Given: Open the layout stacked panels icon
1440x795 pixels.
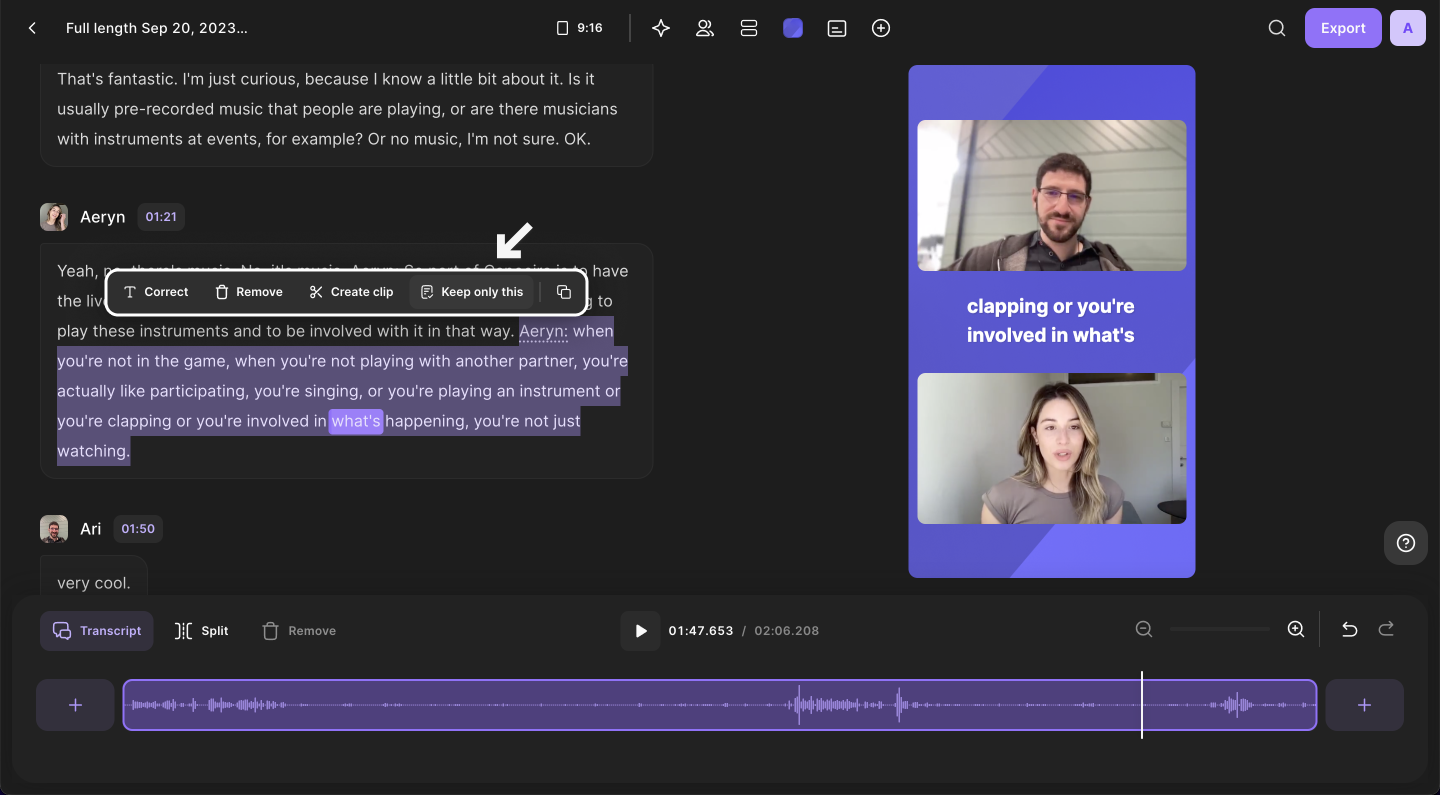Looking at the screenshot, I should 749,28.
